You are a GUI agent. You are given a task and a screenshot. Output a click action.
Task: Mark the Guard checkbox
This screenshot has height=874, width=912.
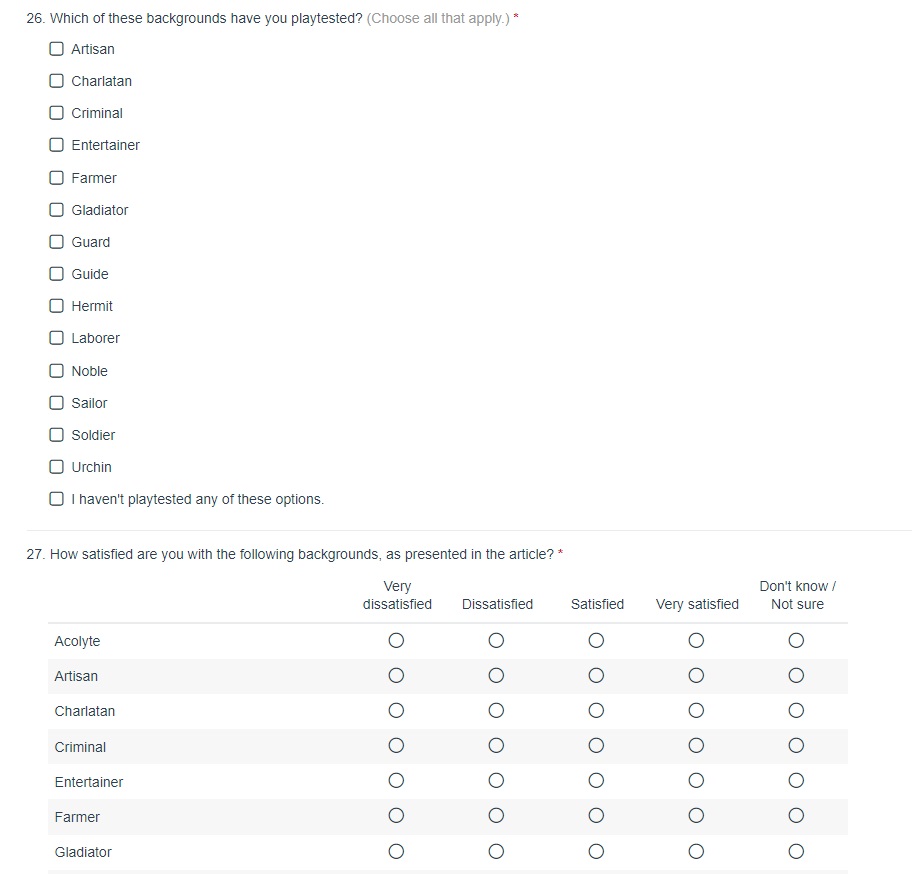coord(57,242)
